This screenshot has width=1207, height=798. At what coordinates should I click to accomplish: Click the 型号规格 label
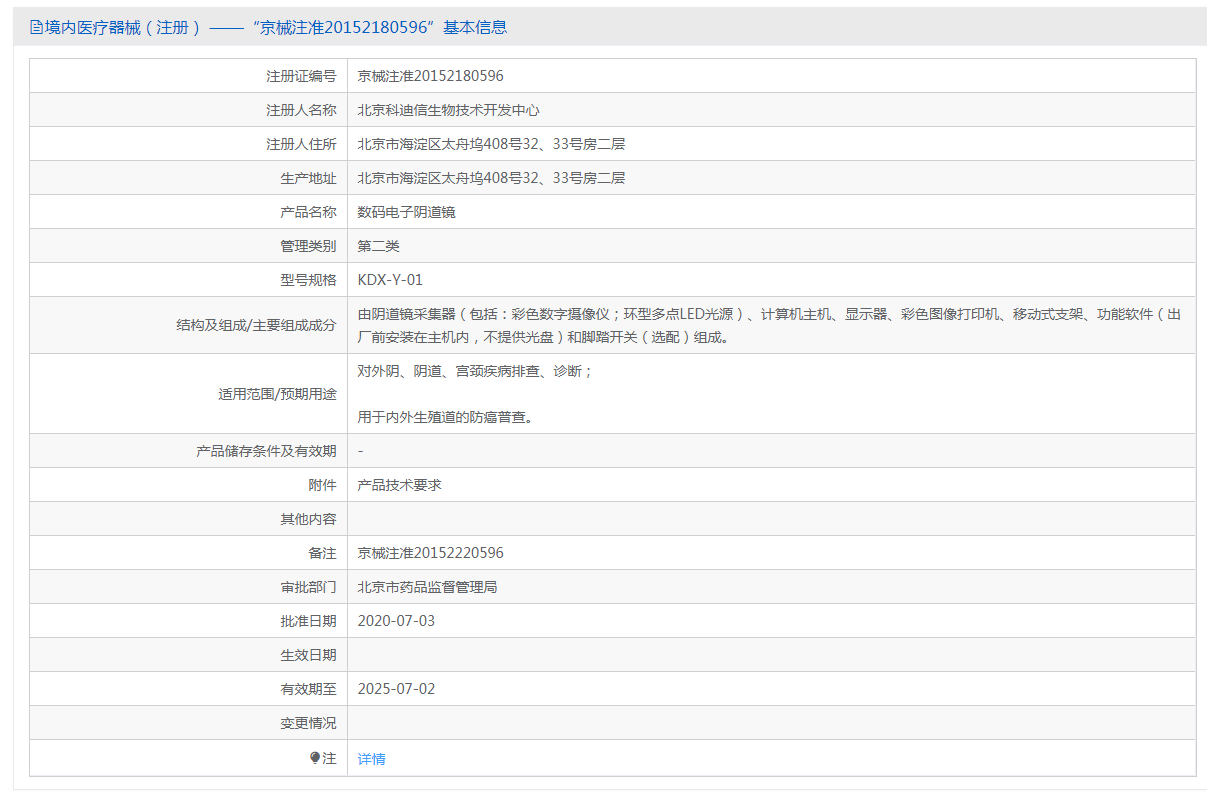coord(308,280)
